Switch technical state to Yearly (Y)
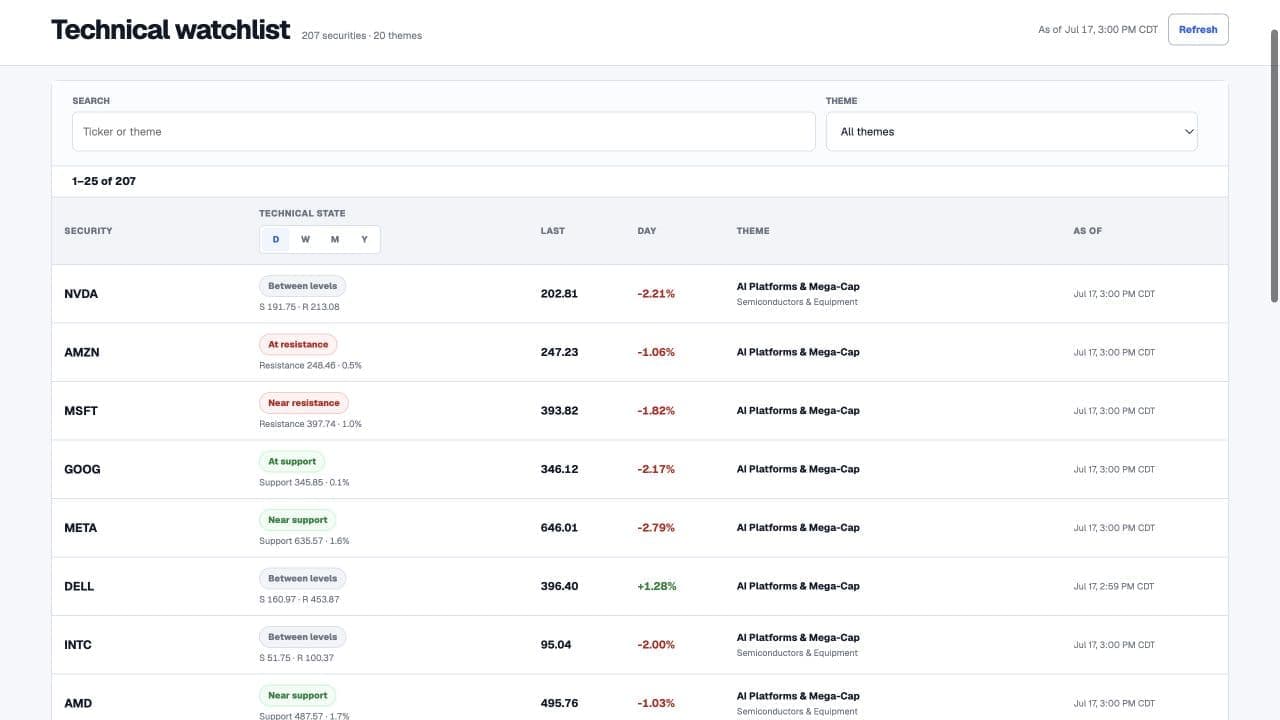Viewport: 1280px width, 720px height. coord(364,239)
